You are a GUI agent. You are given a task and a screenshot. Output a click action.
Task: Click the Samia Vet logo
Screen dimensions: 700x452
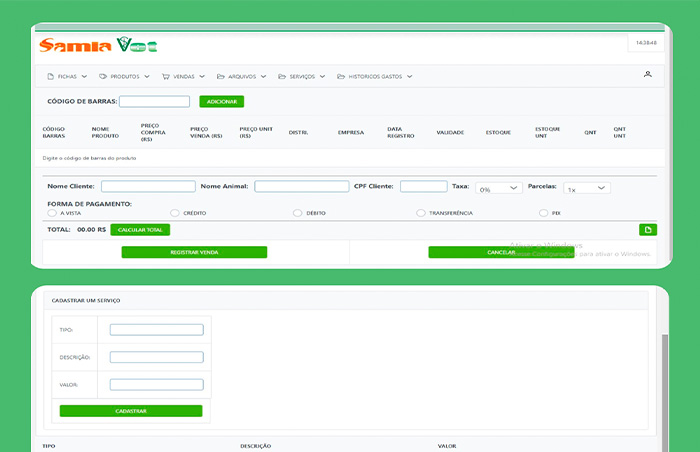pyautogui.click(x=98, y=45)
